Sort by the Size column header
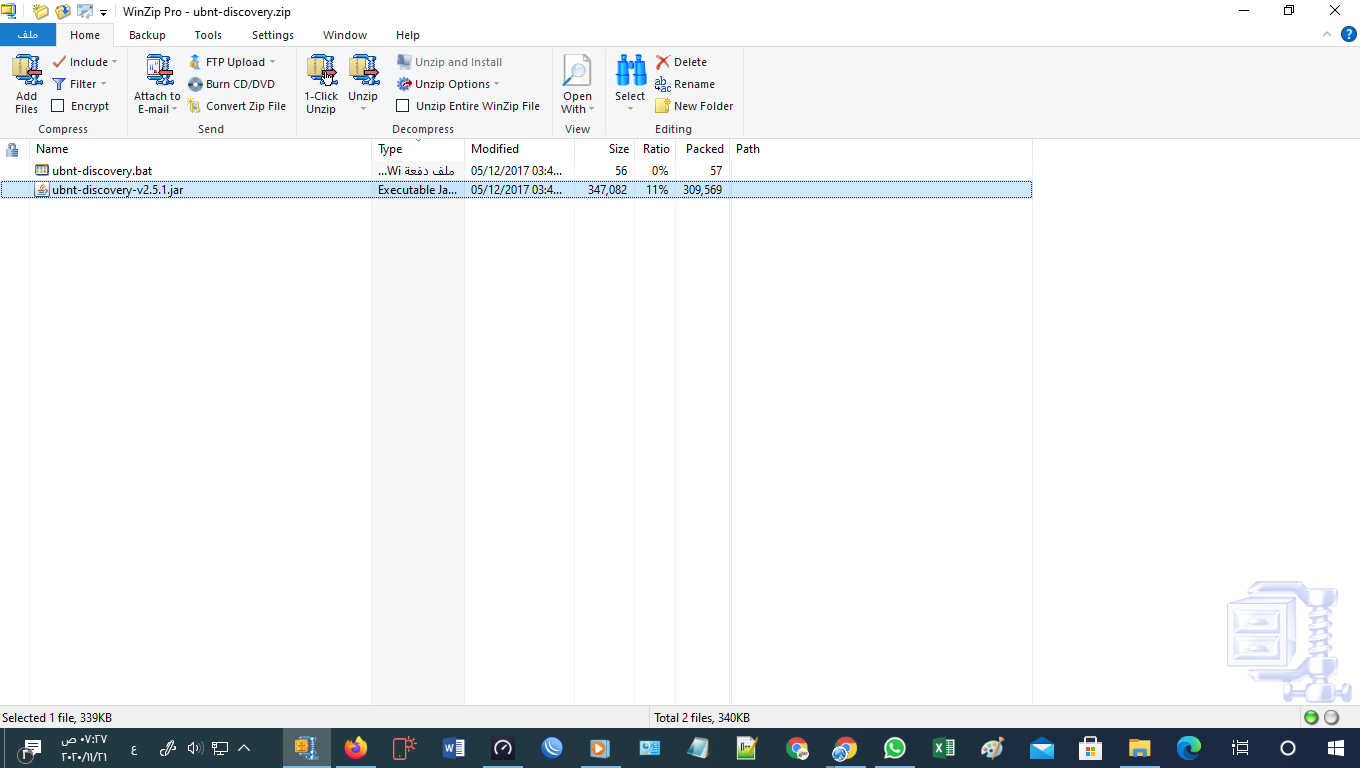The width and height of the screenshot is (1360, 768). pos(605,149)
